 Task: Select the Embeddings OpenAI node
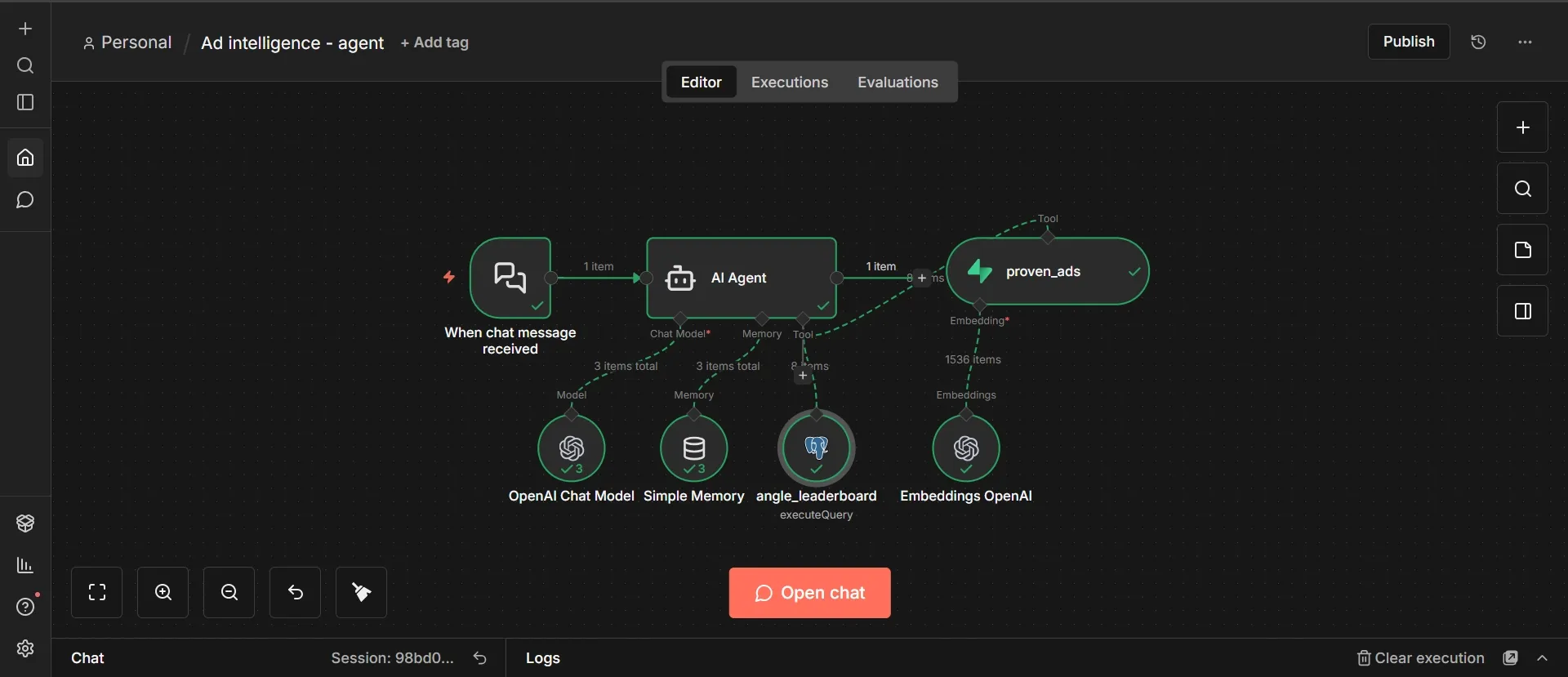966,448
